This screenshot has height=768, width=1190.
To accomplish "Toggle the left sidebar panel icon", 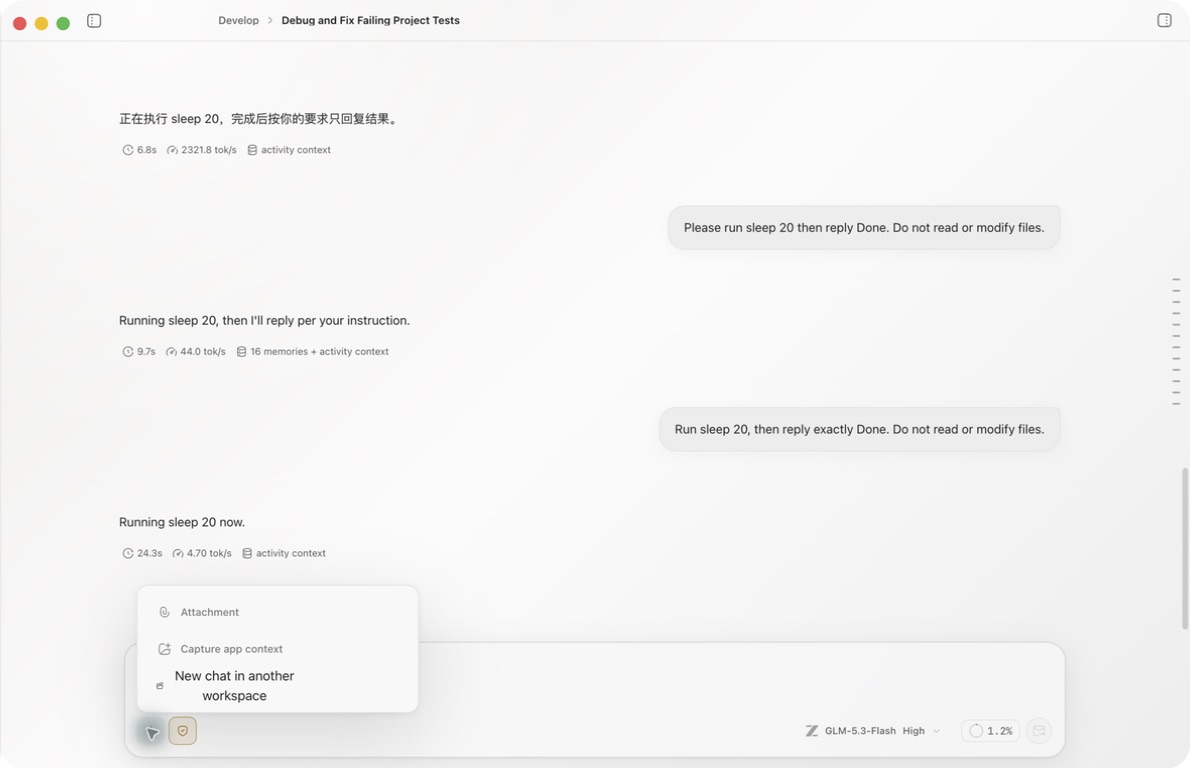I will pos(94,20).
